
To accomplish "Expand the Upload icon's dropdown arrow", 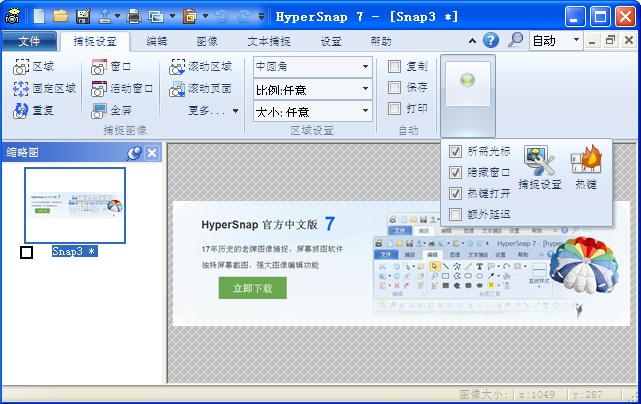I will 117,16.
